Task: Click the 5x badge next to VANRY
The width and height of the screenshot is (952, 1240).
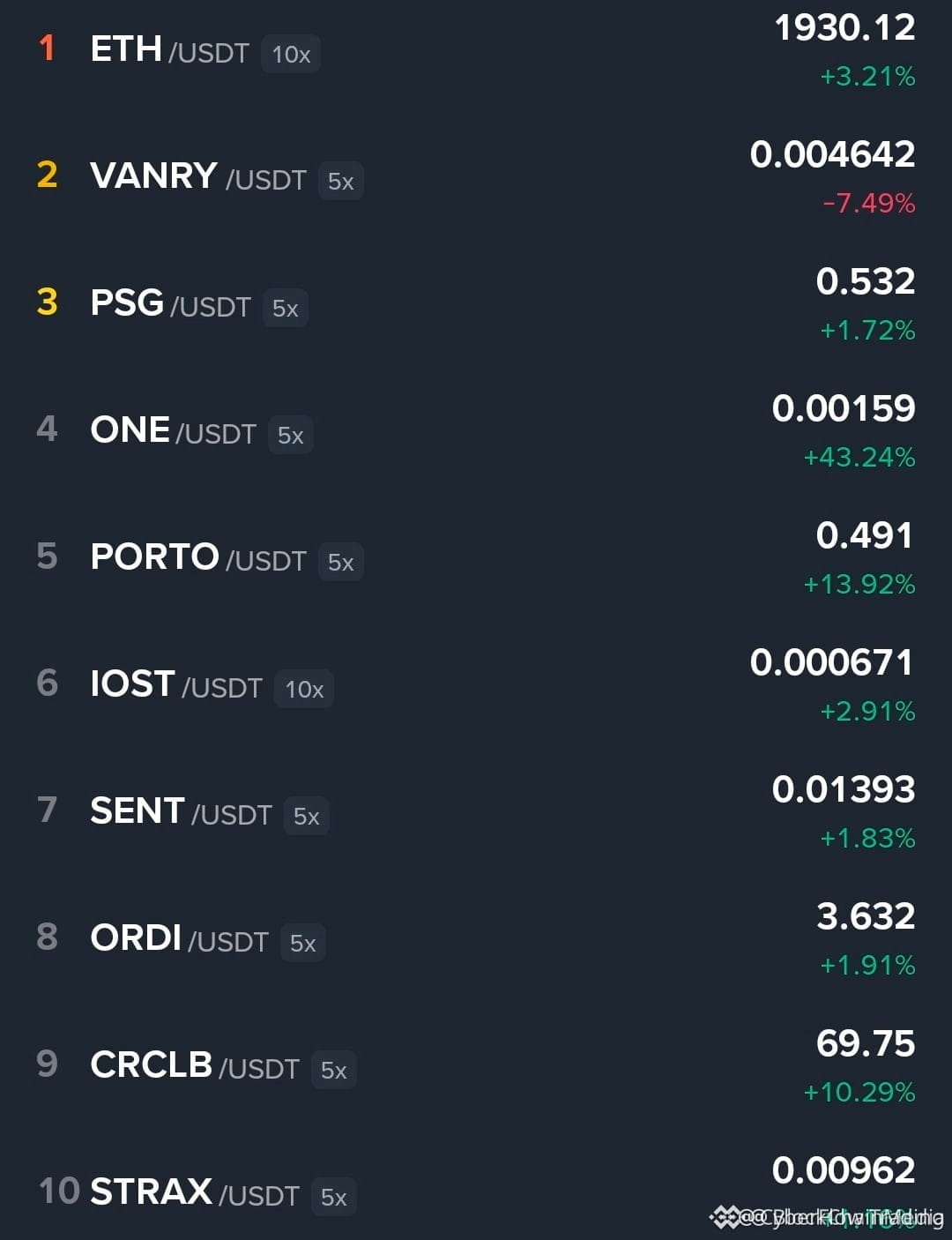Action: (340, 182)
